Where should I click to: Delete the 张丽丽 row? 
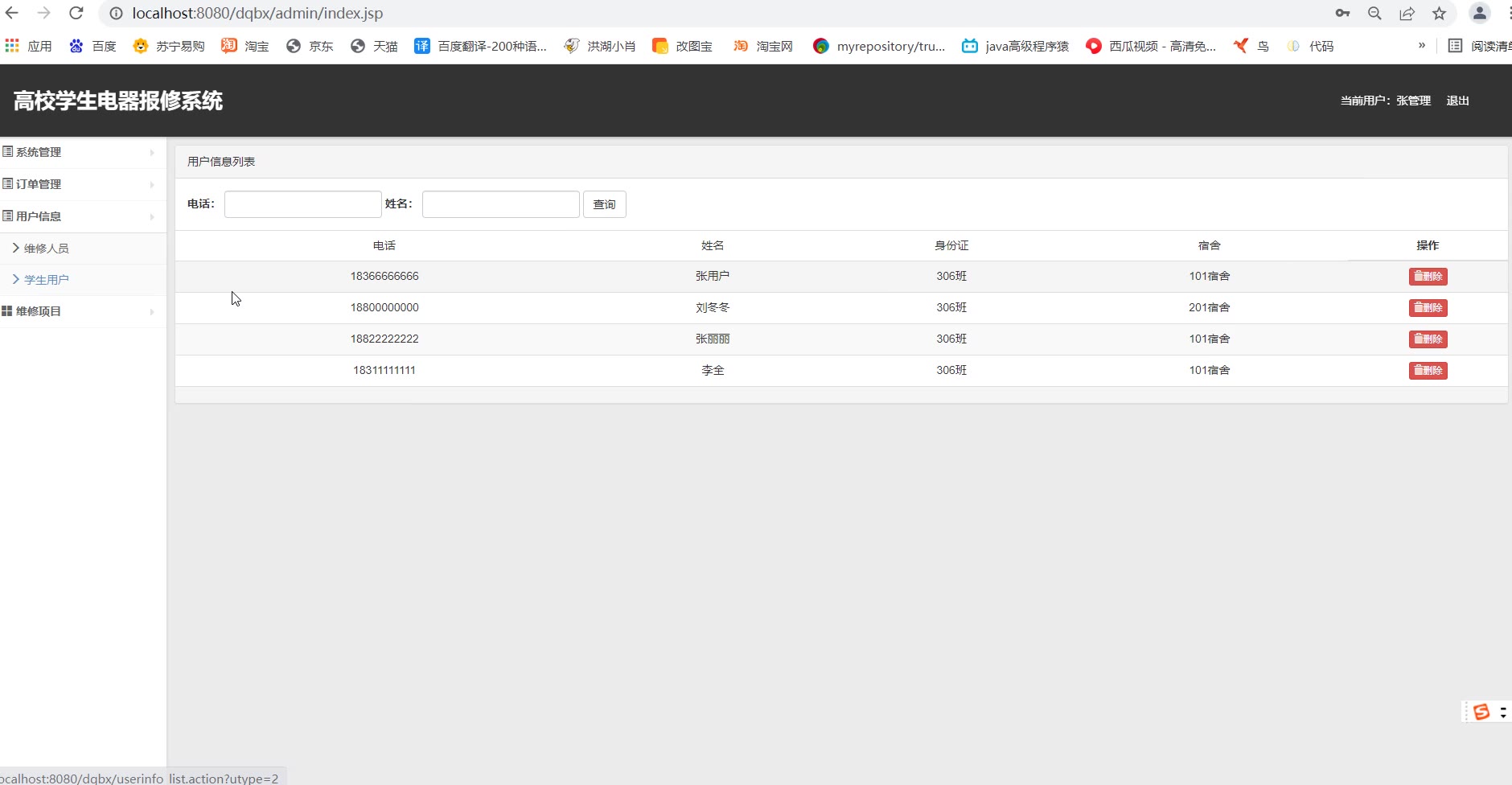(1428, 339)
